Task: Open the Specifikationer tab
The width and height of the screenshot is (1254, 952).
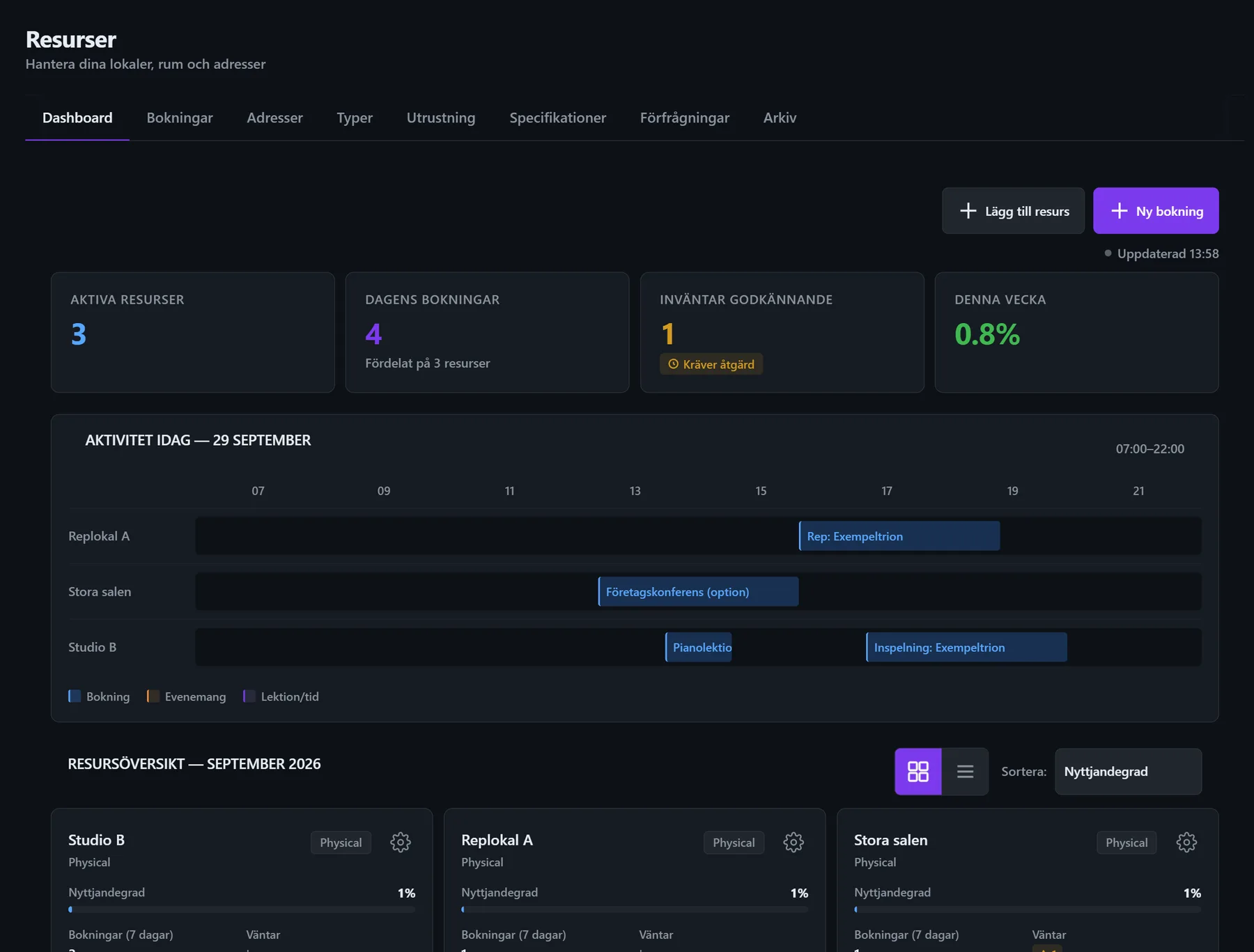Action: tap(557, 118)
